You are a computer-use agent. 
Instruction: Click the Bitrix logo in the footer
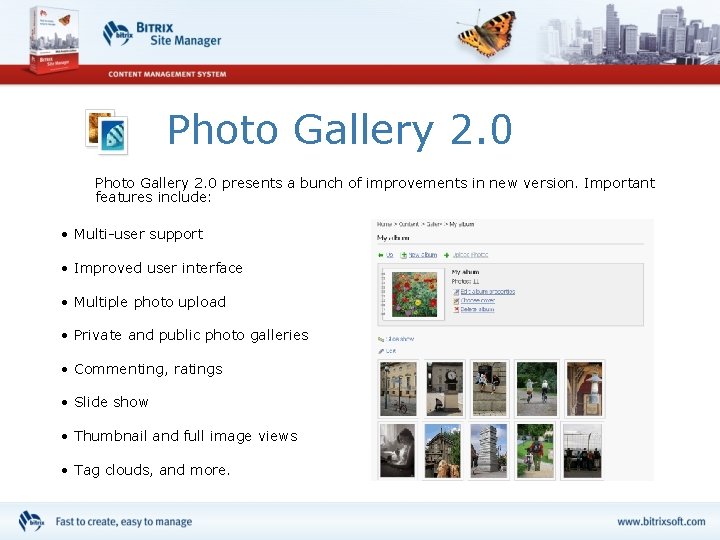click(31, 521)
